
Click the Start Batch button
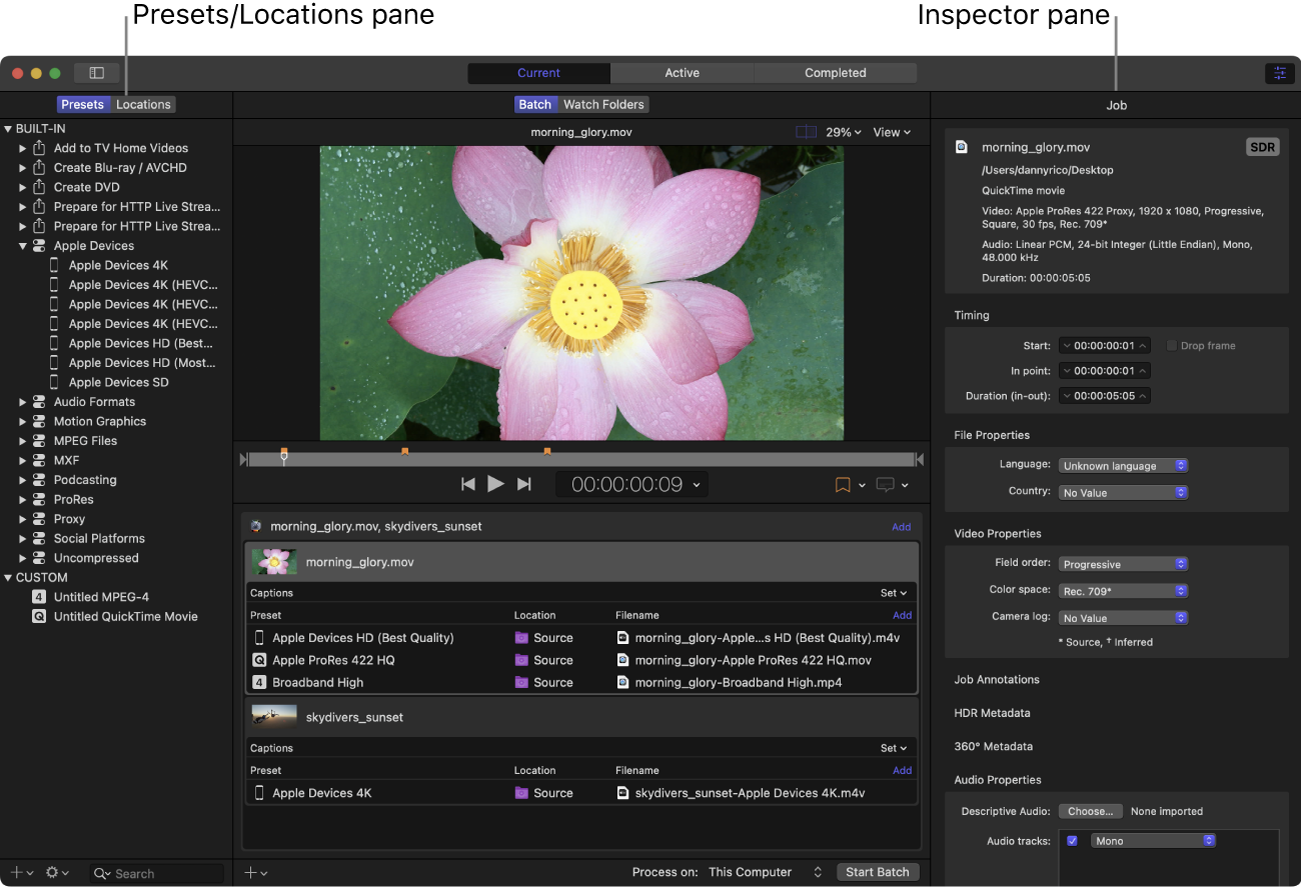pyautogui.click(x=877, y=872)
